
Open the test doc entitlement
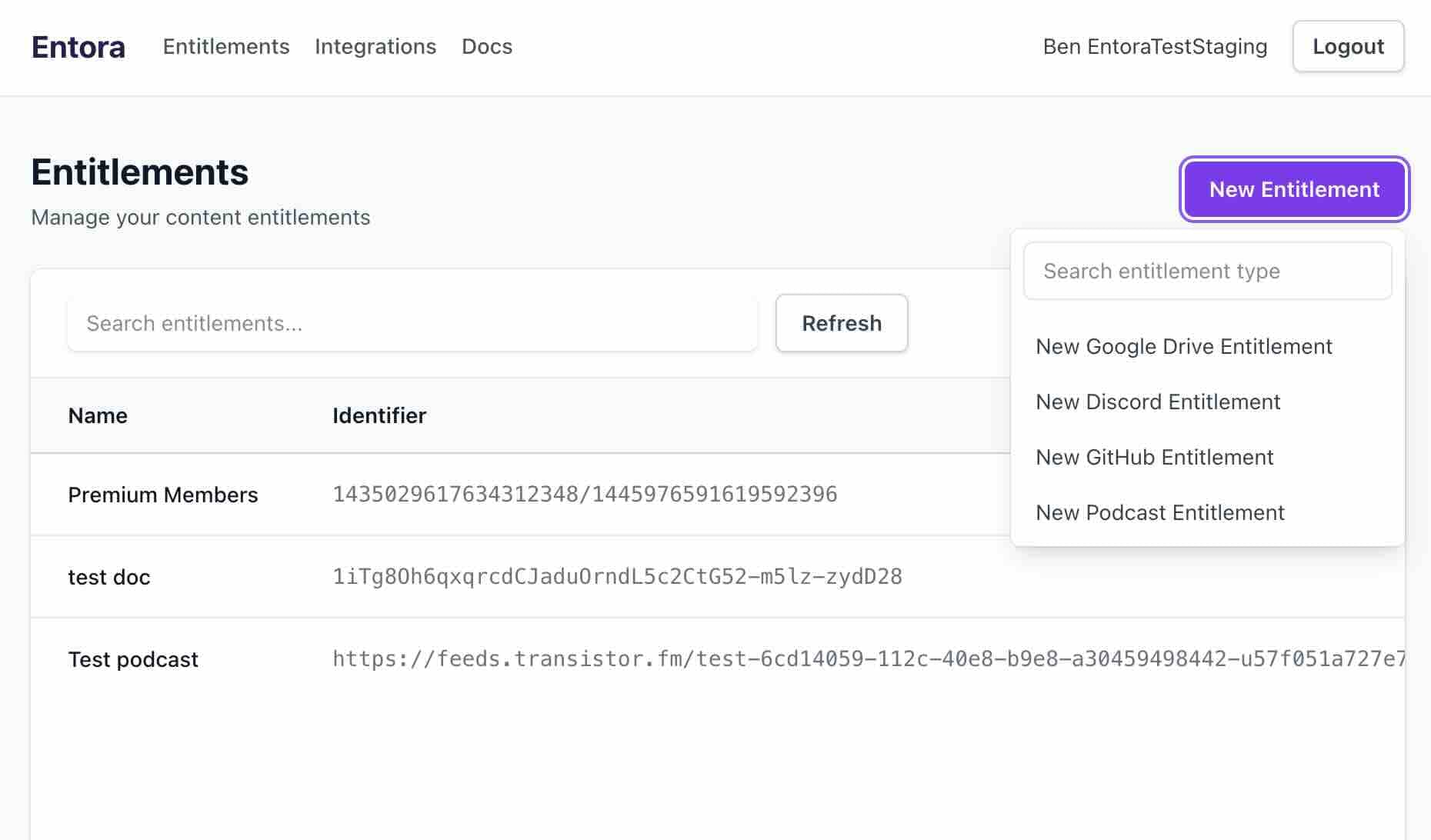pyautogui.click(x=108, y=577)
